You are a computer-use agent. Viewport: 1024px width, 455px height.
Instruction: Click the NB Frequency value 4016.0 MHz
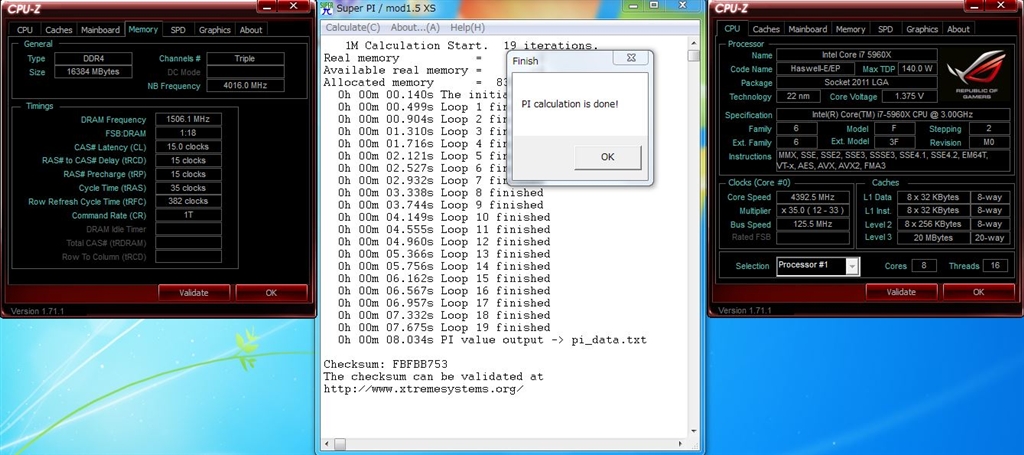[x=245, y=86]
